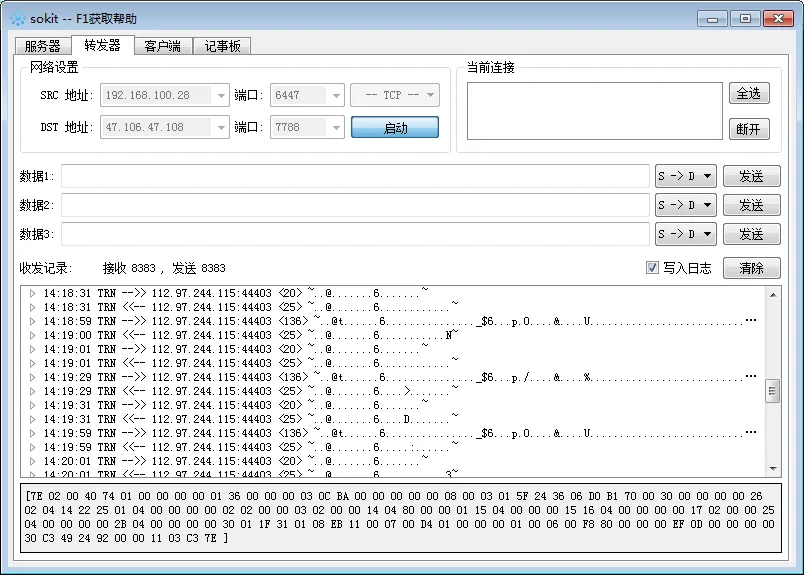
Task: Click the hex dump panel starting with 7E 02 00 40
Action: pyautogui.click(x=401, y=518)
